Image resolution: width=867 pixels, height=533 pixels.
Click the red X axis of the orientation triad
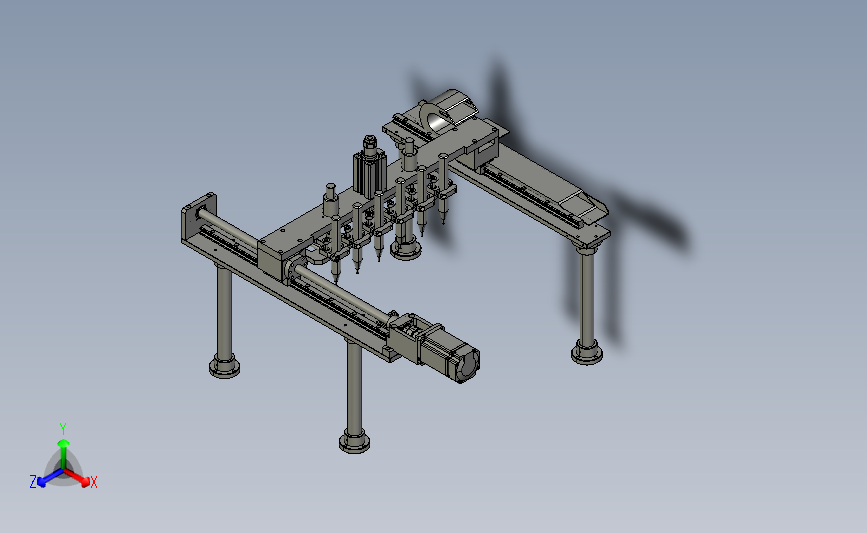(79, 478)
